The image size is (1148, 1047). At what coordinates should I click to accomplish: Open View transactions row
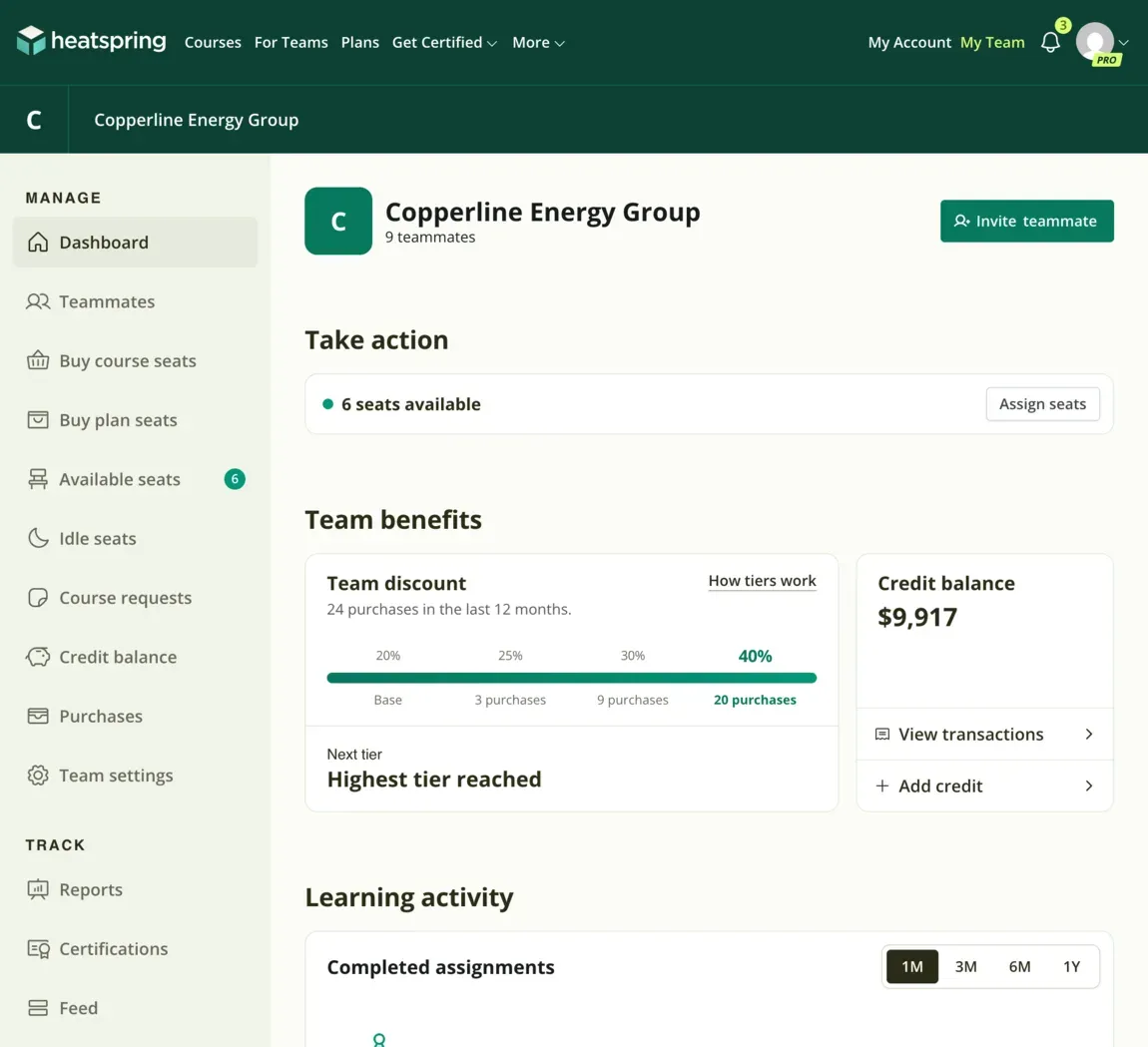(984, 735)
